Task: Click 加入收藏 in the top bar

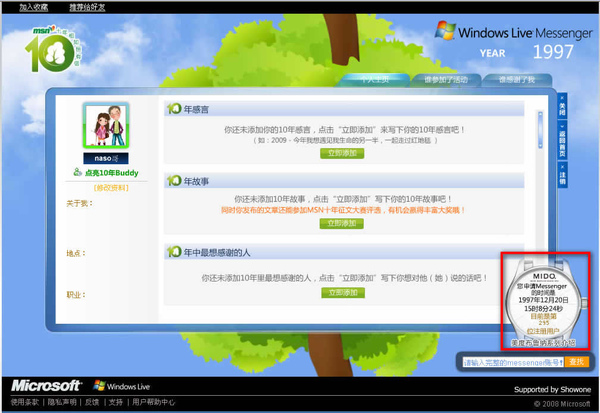Action: coord(34,7)
